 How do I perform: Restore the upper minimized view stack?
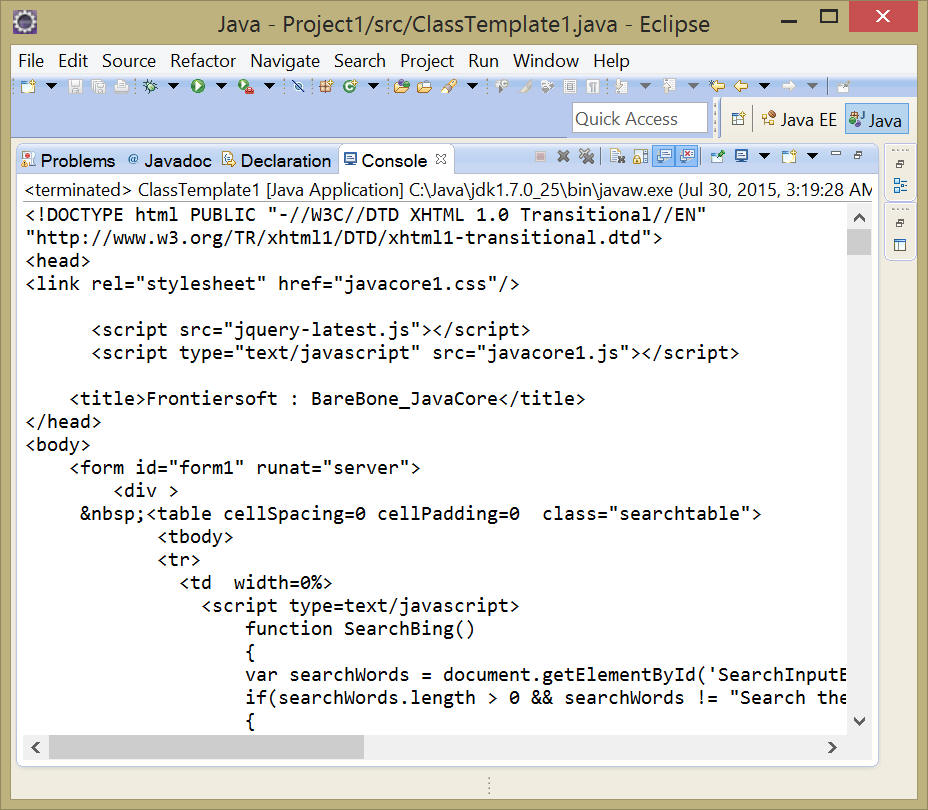click(x=900, y=164)
